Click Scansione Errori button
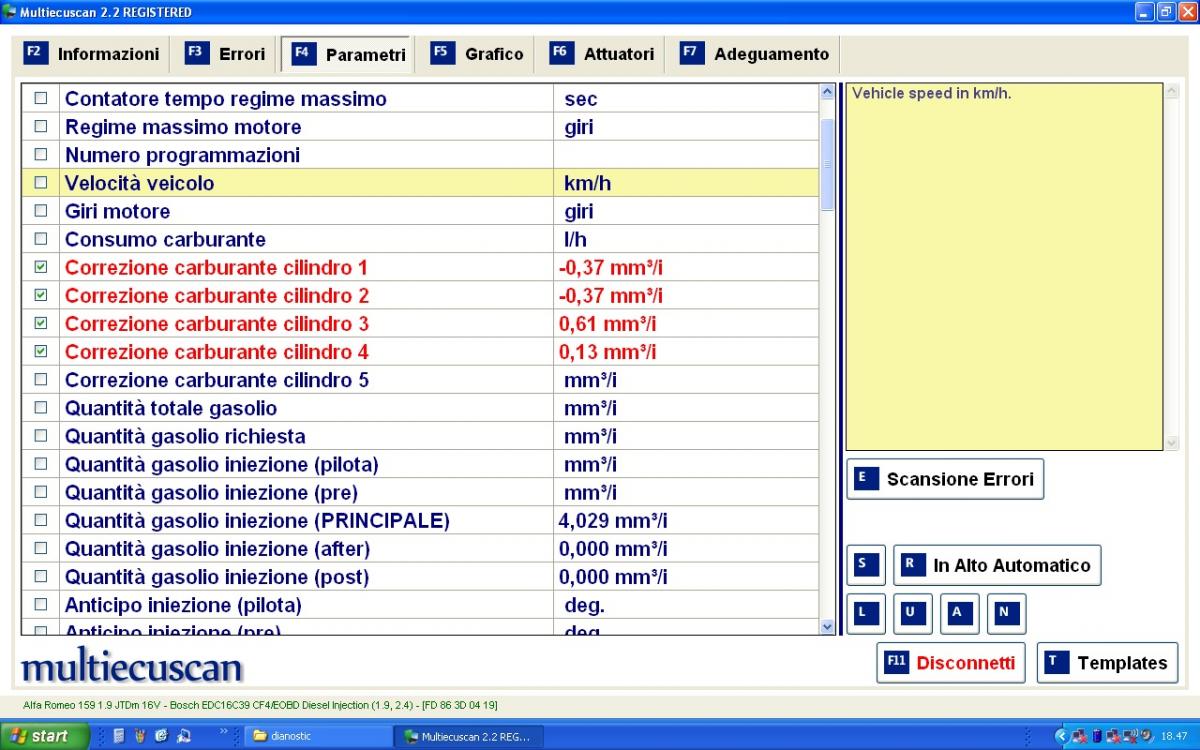 [945, 479]
